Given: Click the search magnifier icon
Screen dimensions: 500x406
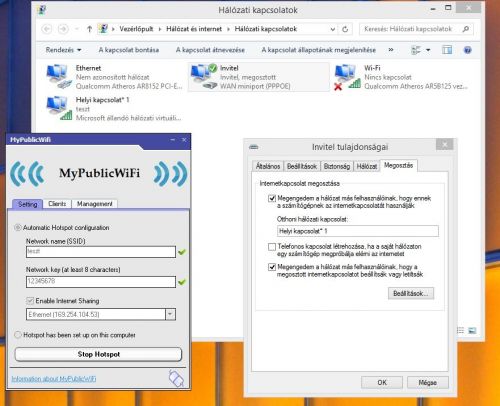Looking at the screenshot, I should click(466, 29).
